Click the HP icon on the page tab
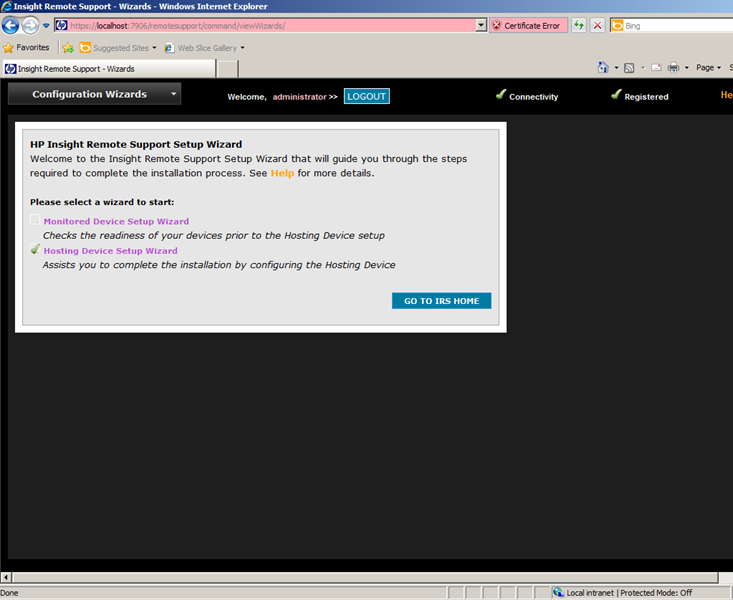Screen dimensions: 733x600 click(10, 69)
